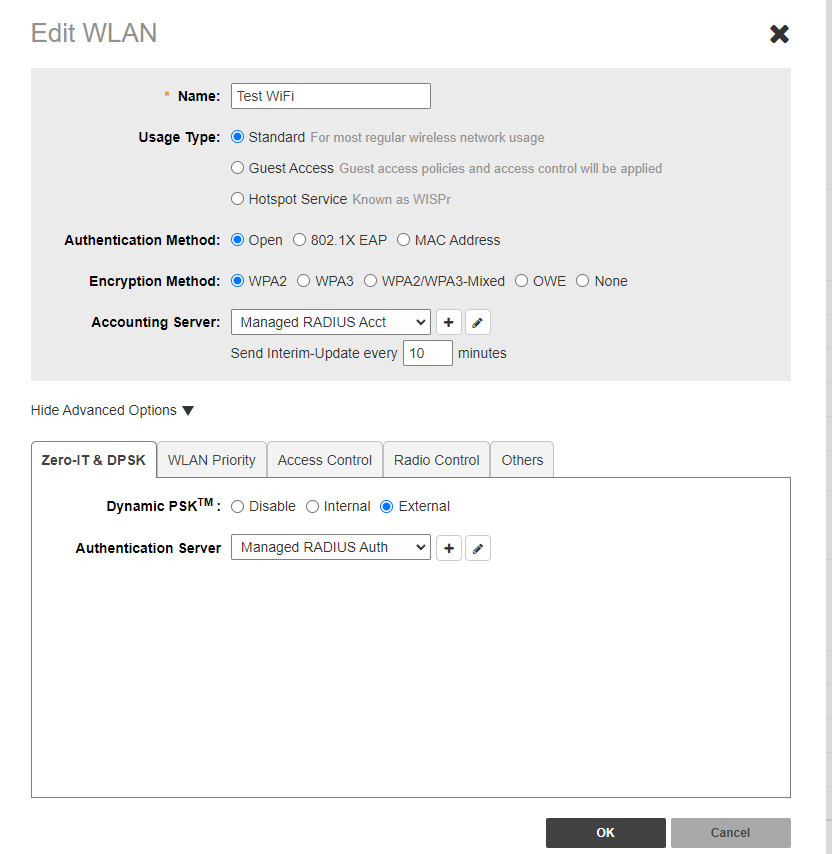Screen dimensions: 832x854
Task: Switch to Zero-IT & DPSK tab
Action: click(x=94, y=460)
